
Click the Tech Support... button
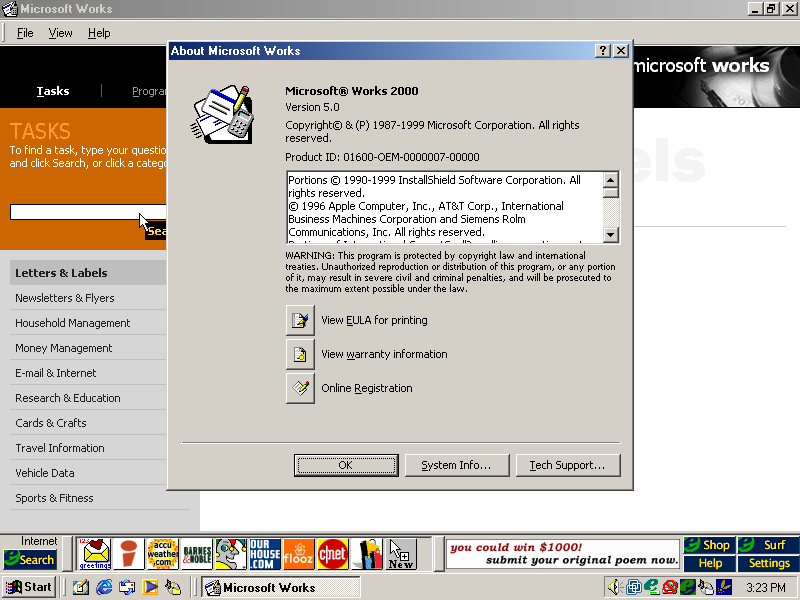pyautogui.click(x=567, y=465)
